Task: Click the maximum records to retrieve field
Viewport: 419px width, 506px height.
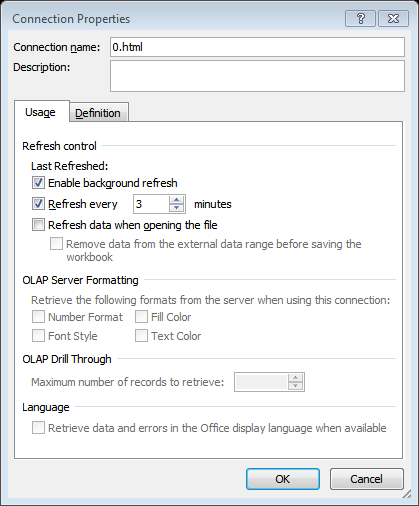Action: click(x=261, y=382)
